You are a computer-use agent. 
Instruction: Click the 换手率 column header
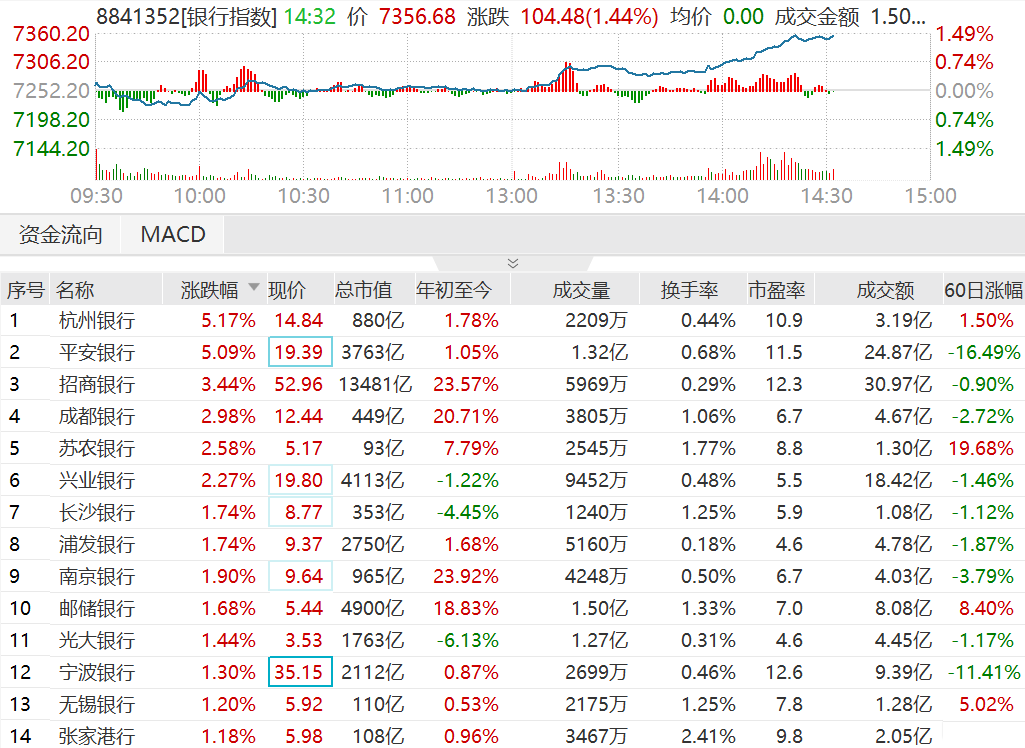coord(689,290)
